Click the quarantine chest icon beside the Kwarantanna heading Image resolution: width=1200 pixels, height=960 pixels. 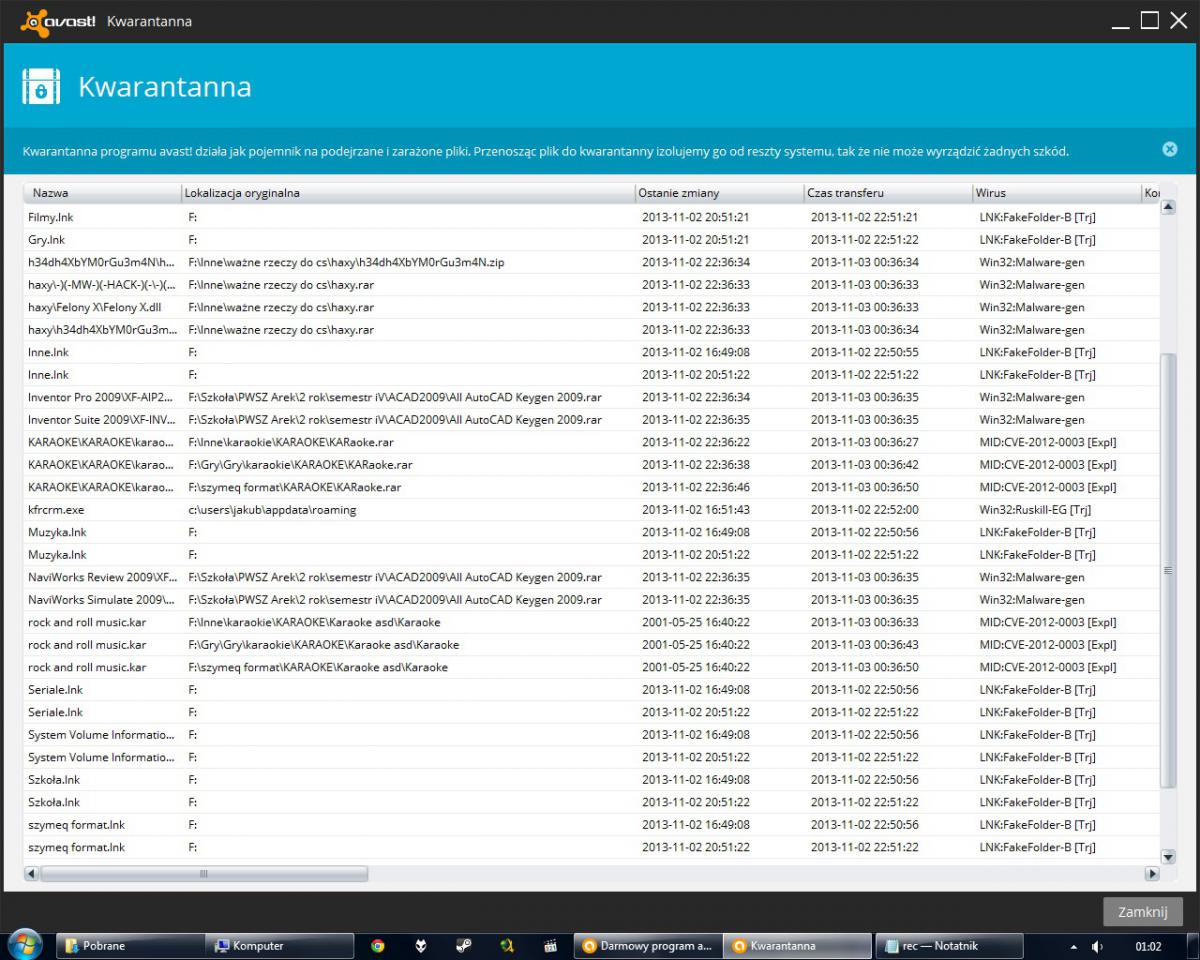(41, 87)
